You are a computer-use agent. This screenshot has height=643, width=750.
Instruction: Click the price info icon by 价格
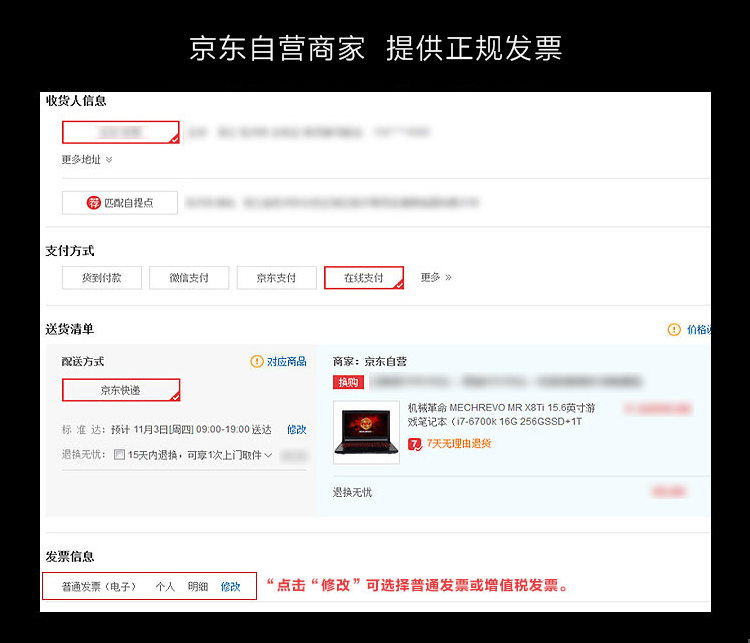click(x=674, y=330)
